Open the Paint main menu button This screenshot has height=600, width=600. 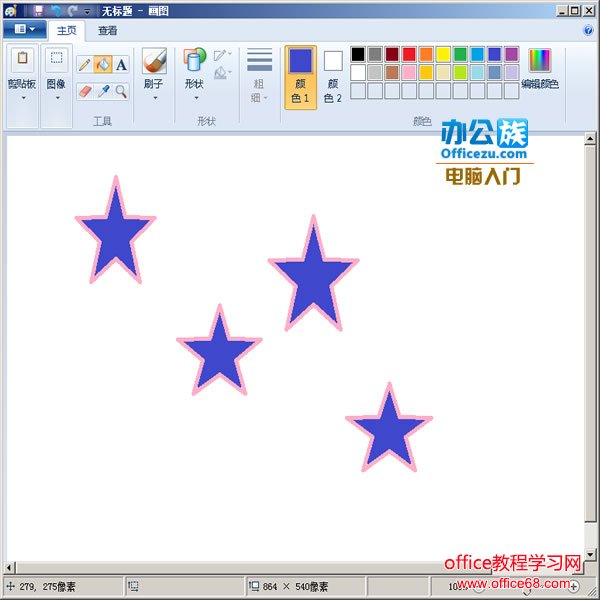pyautogui.click(x=24, y=29)
